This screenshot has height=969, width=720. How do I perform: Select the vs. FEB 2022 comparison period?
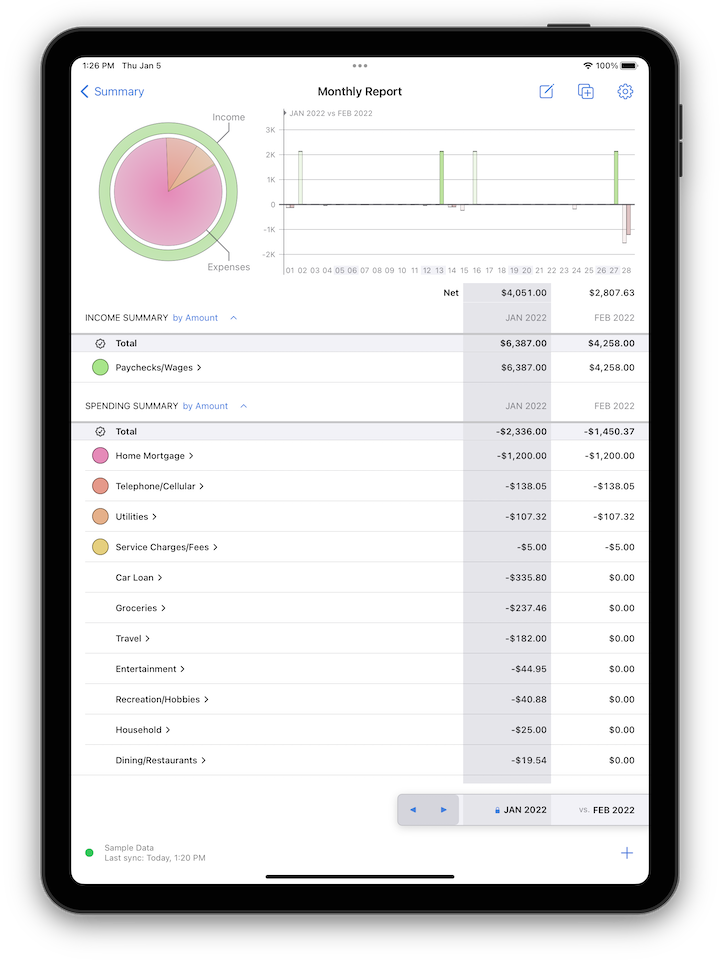click(x=607, y=810)
